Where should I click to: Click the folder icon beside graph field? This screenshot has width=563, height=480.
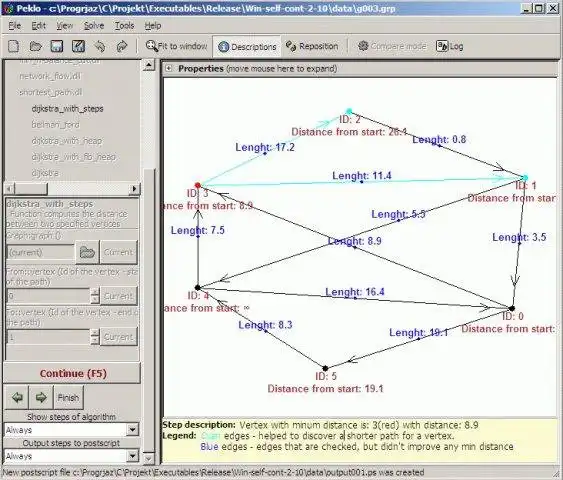(x=87, y=252)
